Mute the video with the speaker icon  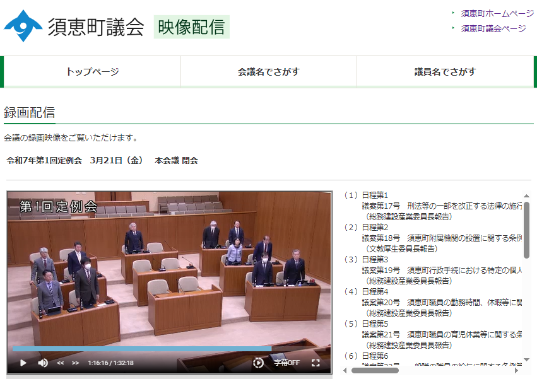[43, 363]
